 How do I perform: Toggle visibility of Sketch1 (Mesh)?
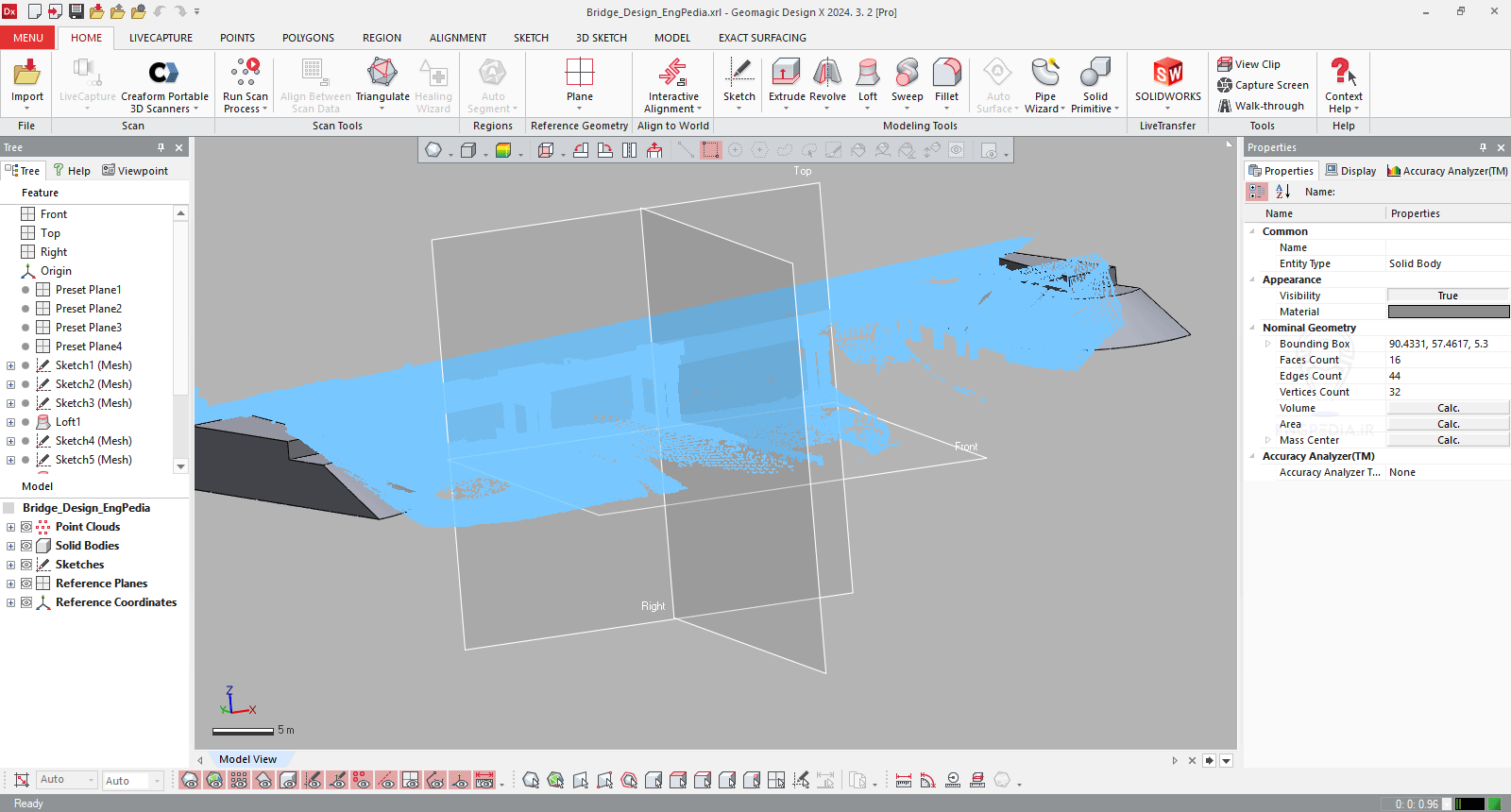[x=25, y=365]
